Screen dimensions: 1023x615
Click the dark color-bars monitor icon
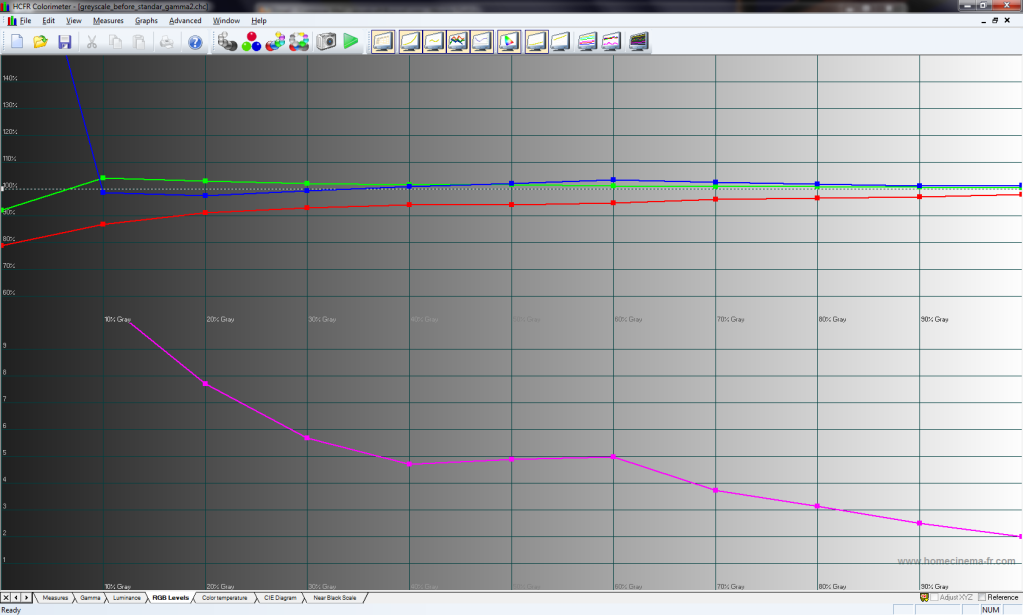click(x=639, y=42)
